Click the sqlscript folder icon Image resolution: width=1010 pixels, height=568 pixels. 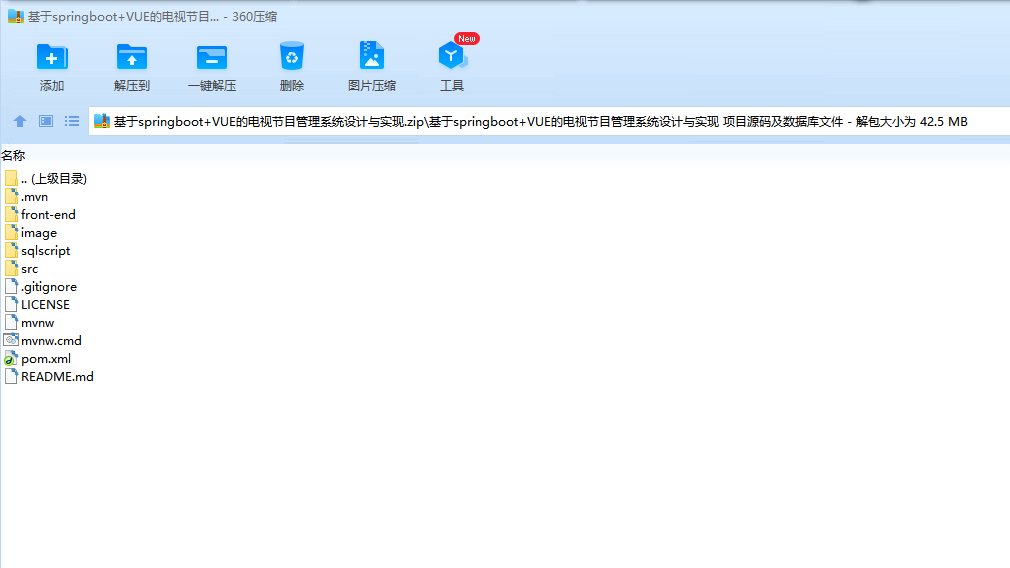click(x=11, y=251)
